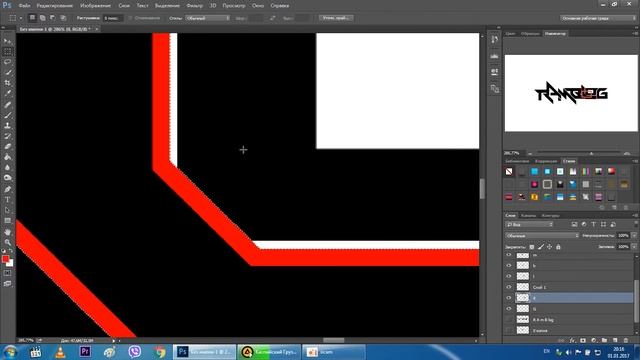
Task: Open the new adjustment layer menu icon
Action: tap(593, 340)
